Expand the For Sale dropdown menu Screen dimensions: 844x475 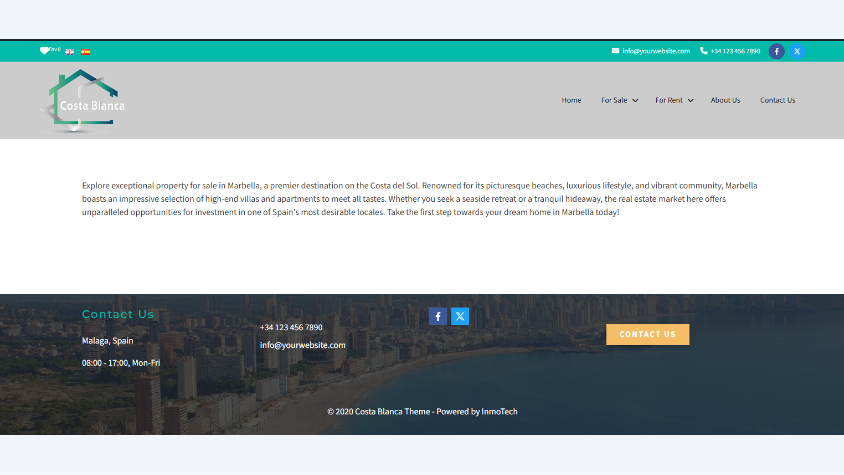tap(619, 100)
